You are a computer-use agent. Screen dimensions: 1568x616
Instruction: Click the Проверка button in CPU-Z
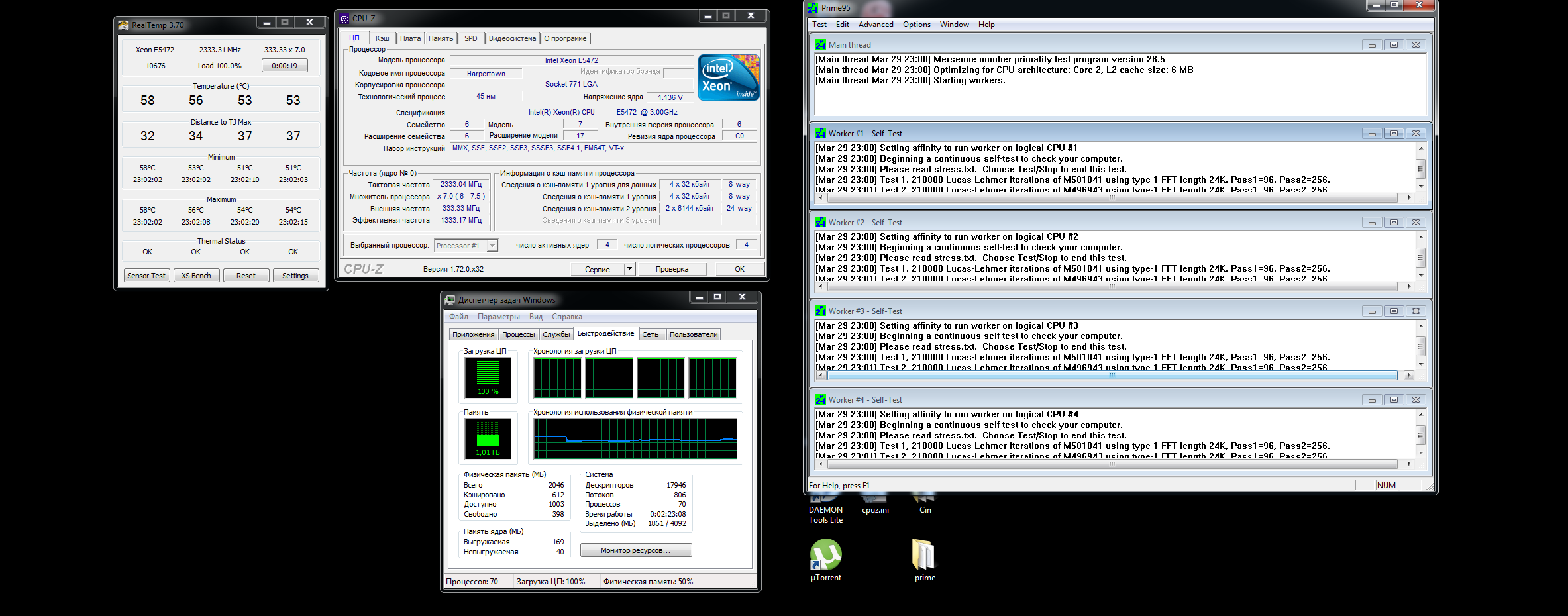(x=672, y=269)
